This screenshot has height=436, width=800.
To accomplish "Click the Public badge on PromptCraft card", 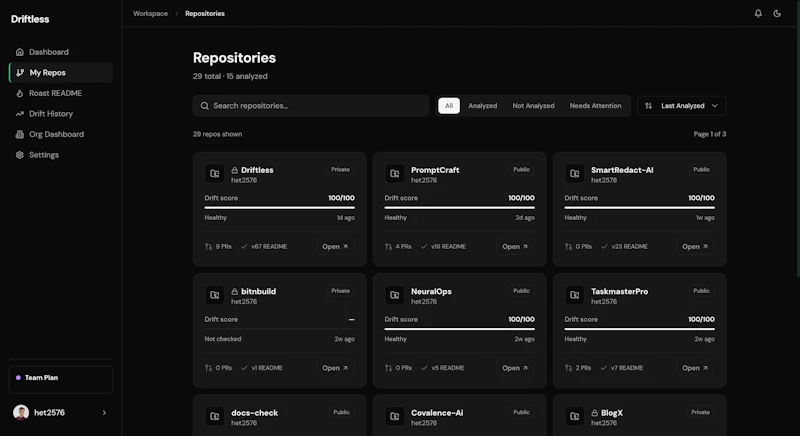I will [521, 169].
